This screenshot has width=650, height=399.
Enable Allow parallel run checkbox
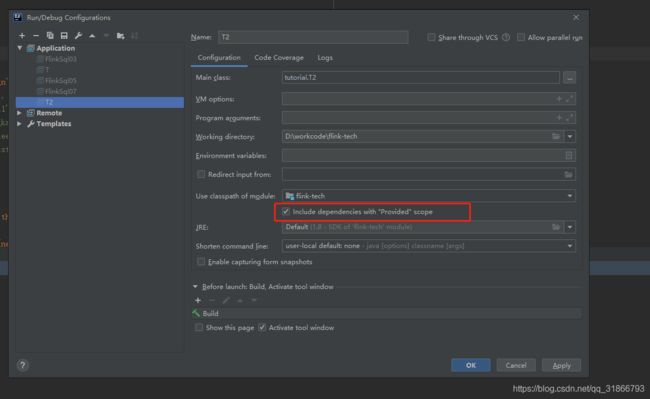point(521,37)
